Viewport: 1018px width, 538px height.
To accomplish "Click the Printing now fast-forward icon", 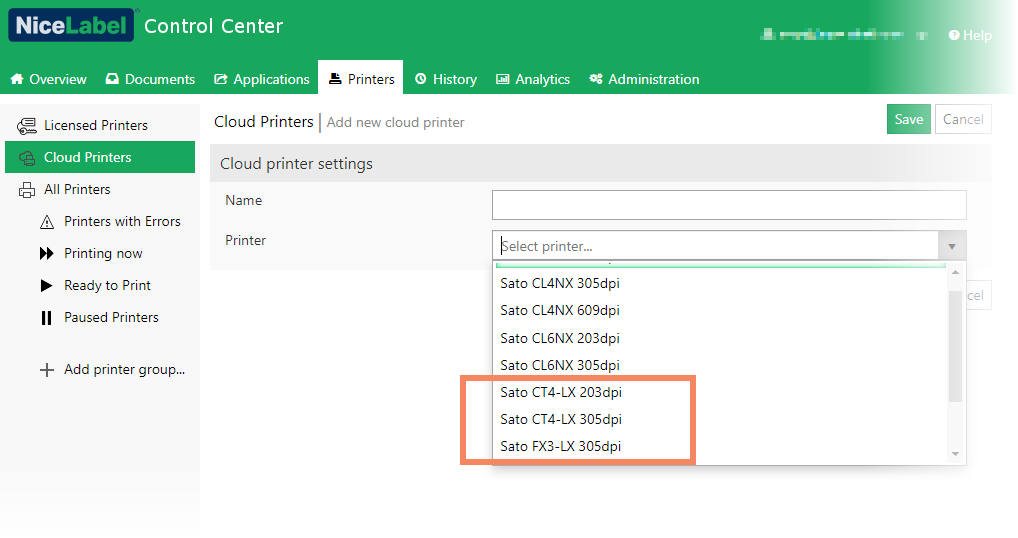I will (x=47, y=253).
